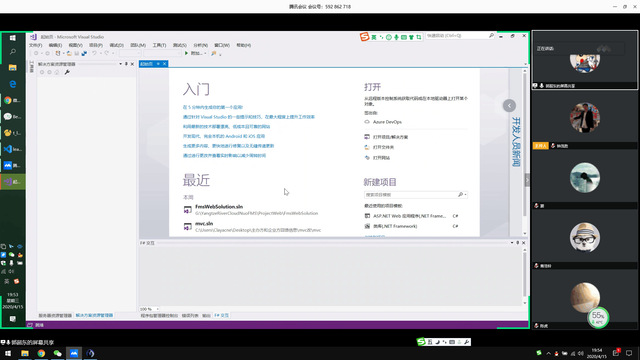Open Chrome from the bottom Windows taskbar
Screen dimensions: 640x360
point(41,353)
